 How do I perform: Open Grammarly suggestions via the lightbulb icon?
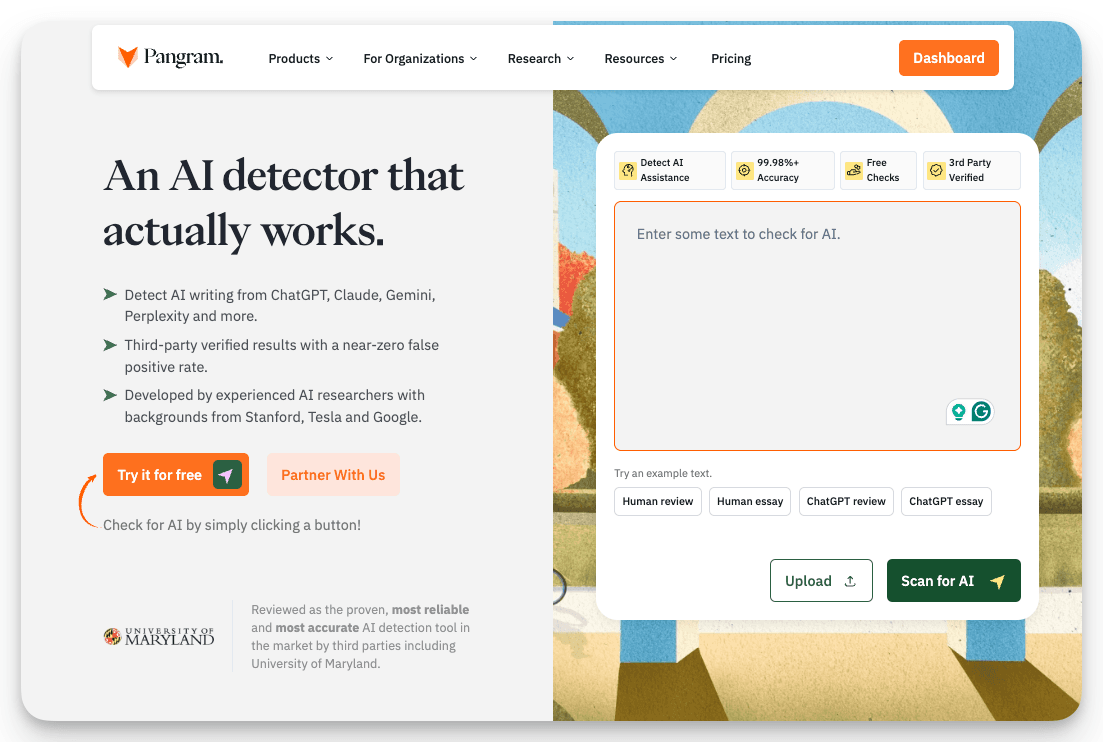click(958, 411)
